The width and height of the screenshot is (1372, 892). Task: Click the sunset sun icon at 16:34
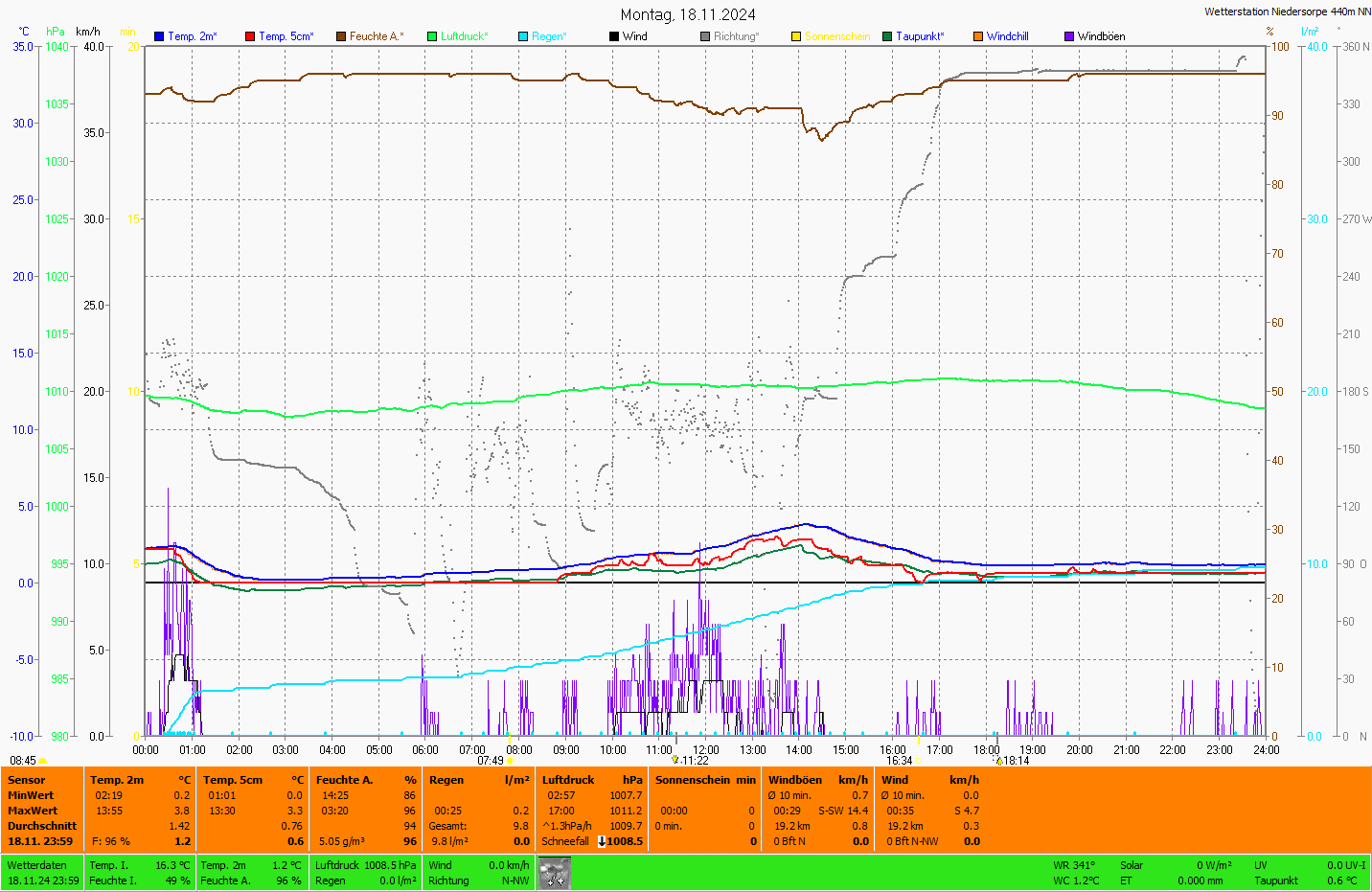click(x=918, y=761)
